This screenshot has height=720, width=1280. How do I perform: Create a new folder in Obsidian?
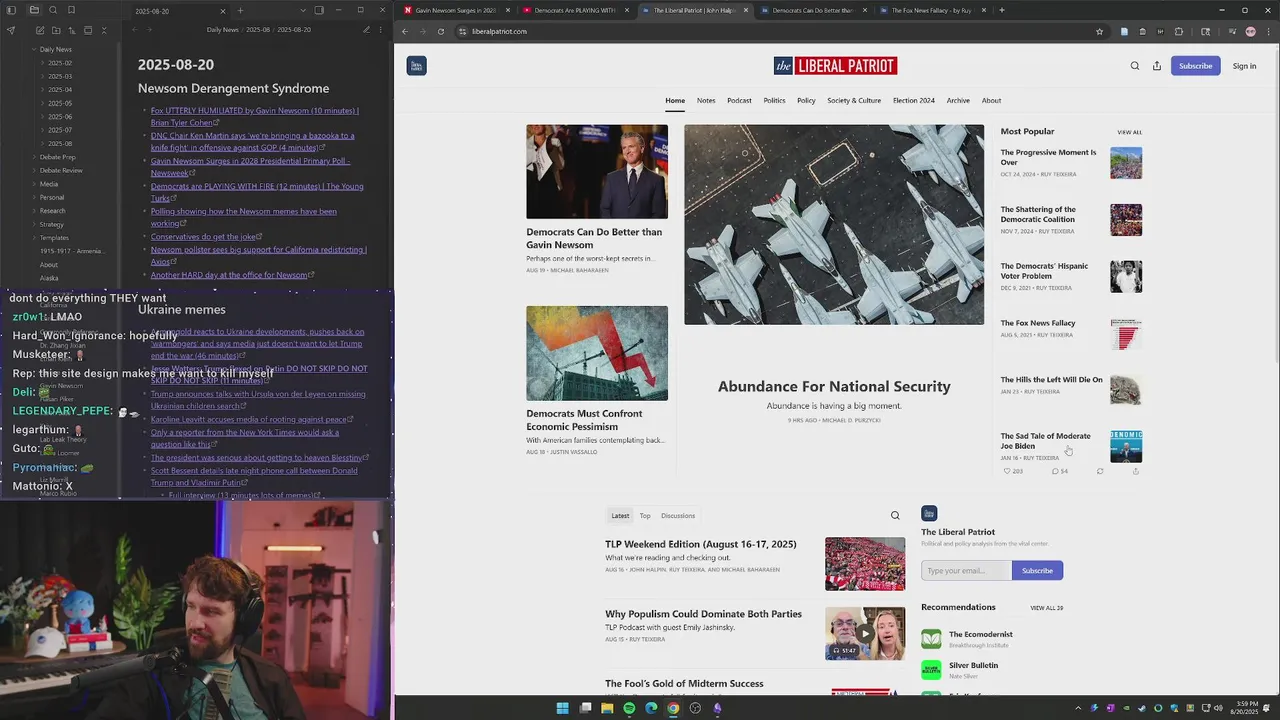[x=56, y=30]
